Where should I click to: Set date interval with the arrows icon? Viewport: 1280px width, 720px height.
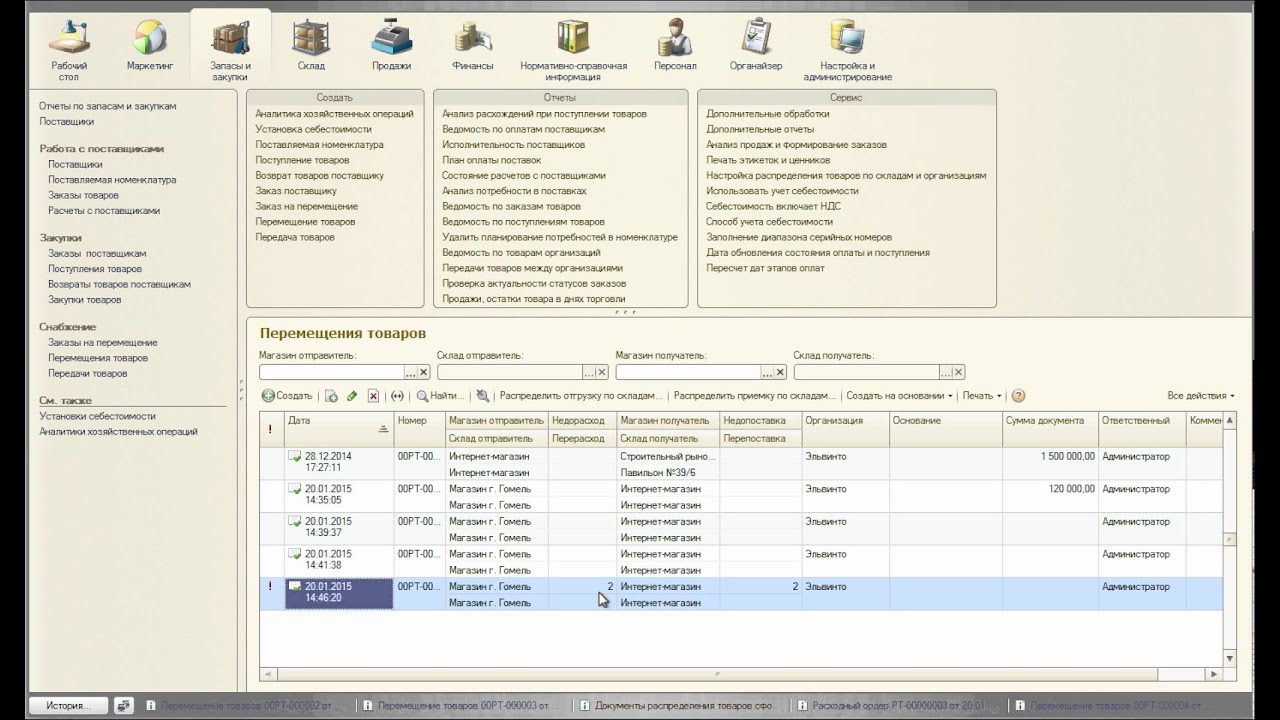tap(397, 396)
